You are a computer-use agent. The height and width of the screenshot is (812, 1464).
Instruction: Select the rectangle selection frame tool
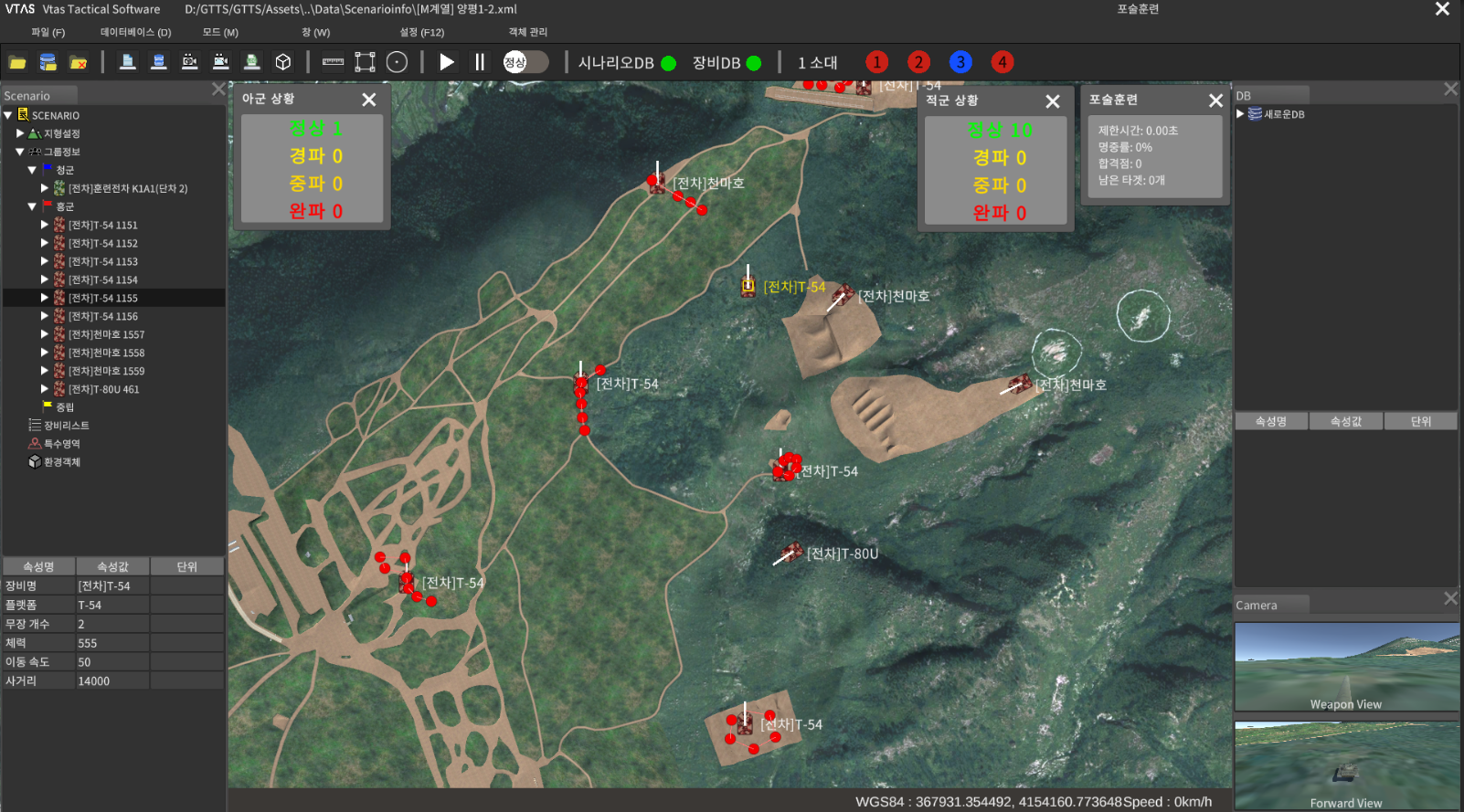(365, 62)
